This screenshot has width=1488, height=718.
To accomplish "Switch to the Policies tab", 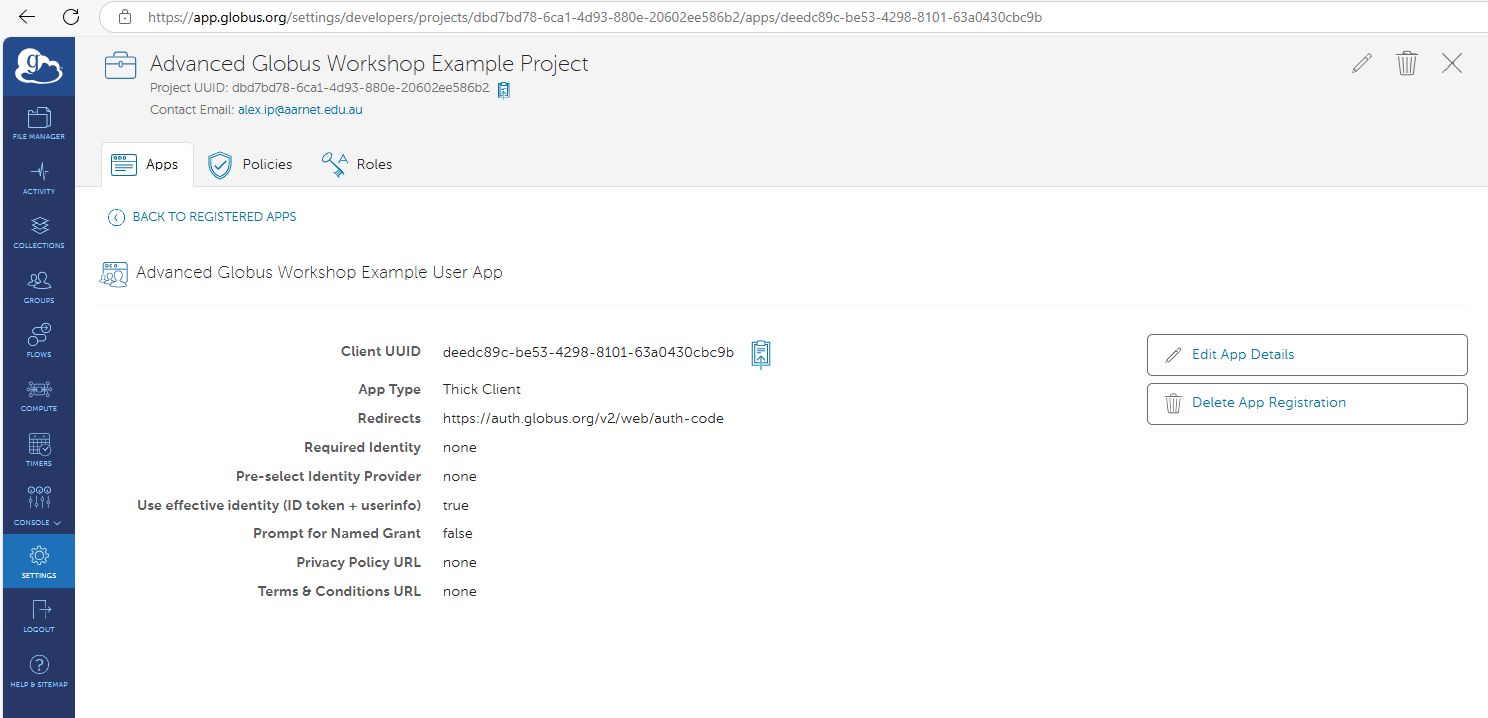I will 250,165.
